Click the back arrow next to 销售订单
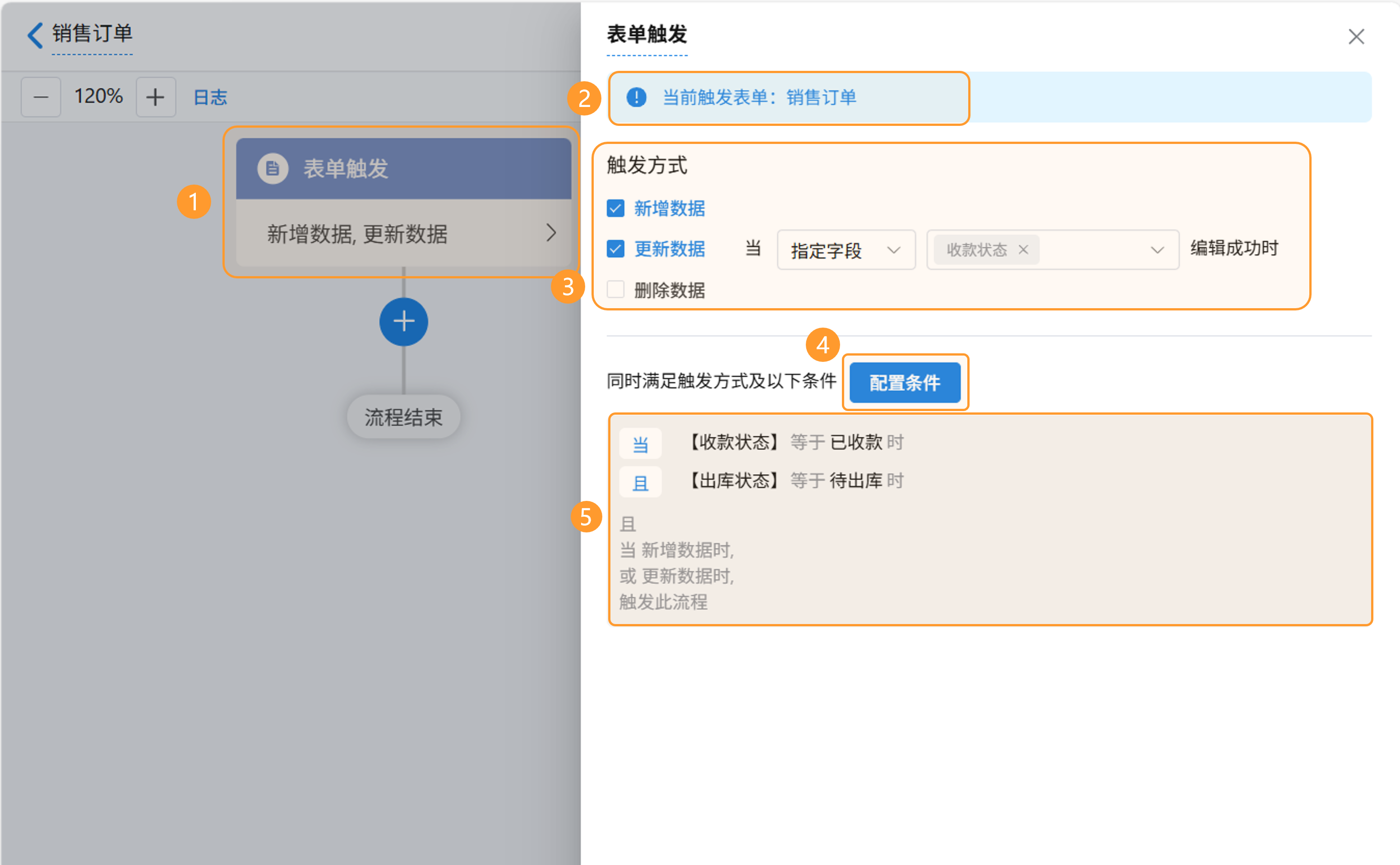The width and height of the screenshot is (1400, 865). [x=36, y=36]
